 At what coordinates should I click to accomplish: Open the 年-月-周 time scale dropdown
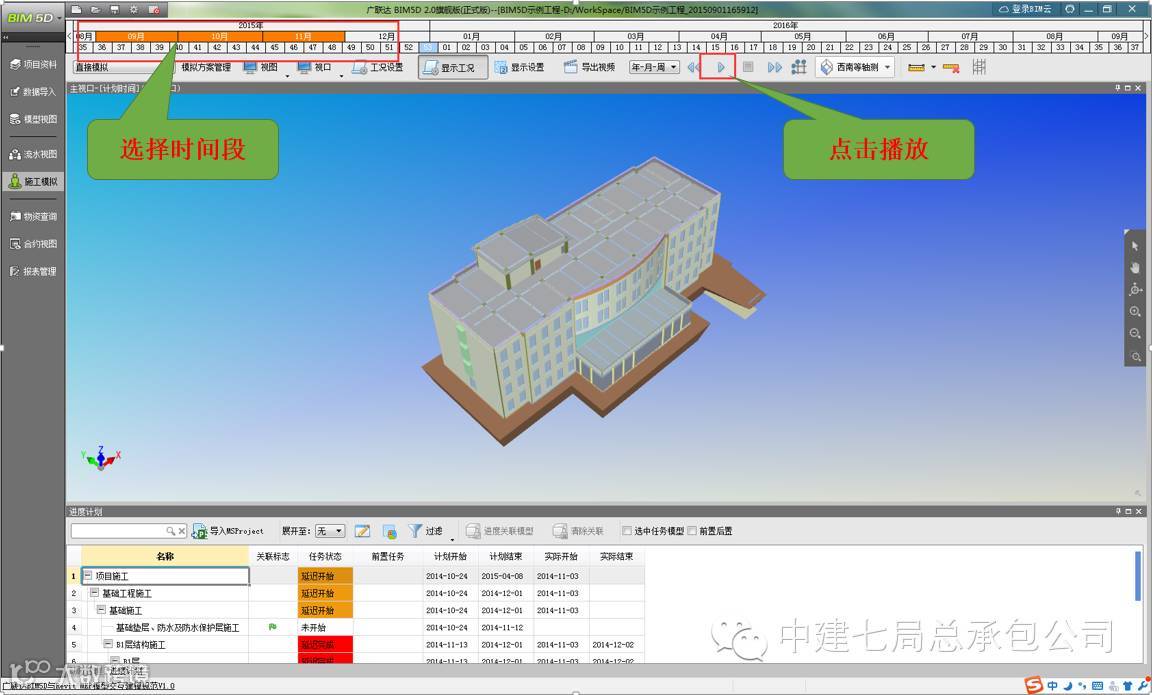[x=654, y=67]
